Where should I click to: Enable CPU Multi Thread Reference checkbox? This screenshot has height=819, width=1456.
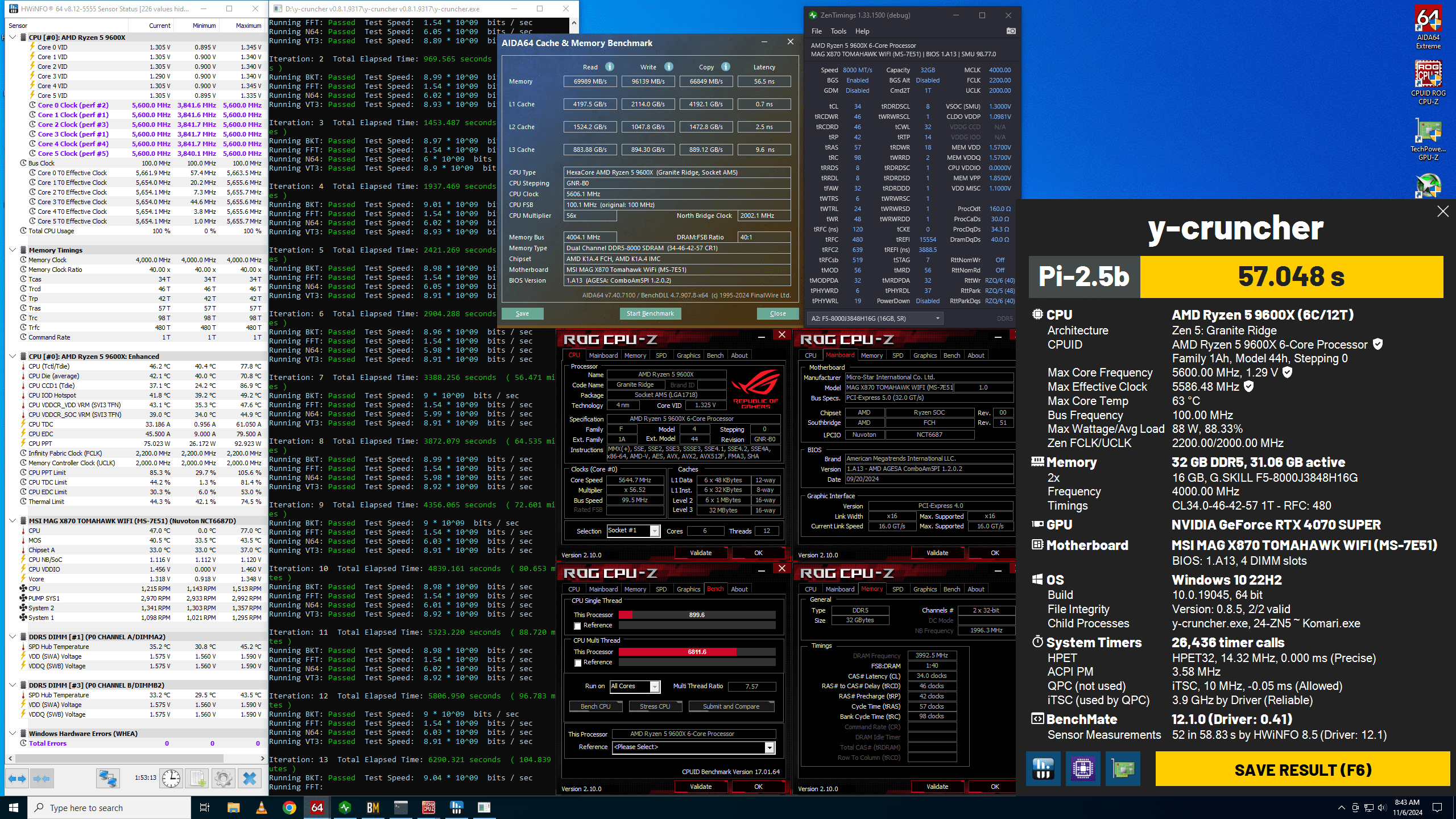click(x=577, y=663)
